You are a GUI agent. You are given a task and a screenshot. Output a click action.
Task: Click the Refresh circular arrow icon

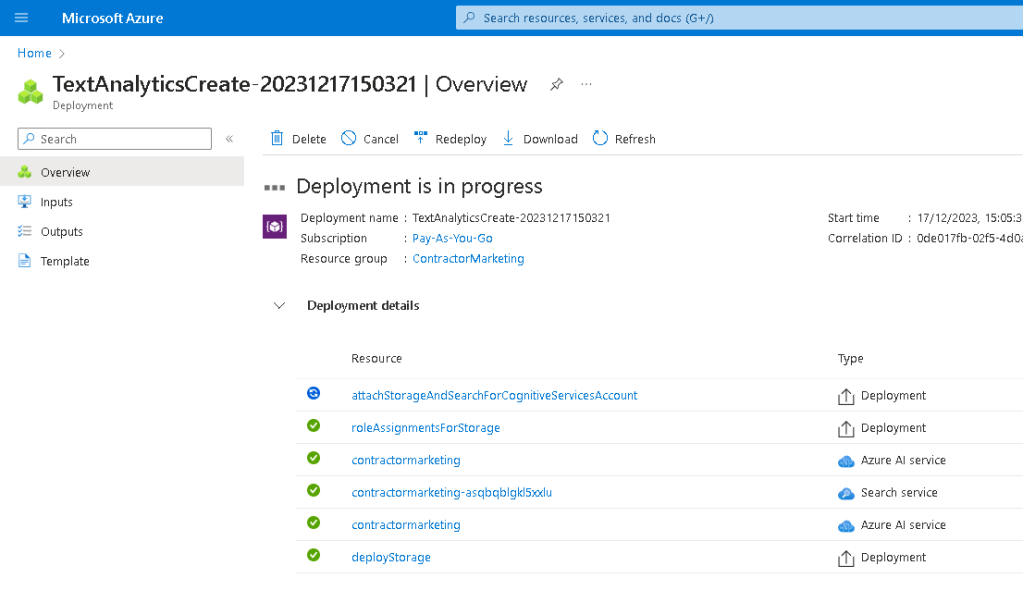pos(600,138)
